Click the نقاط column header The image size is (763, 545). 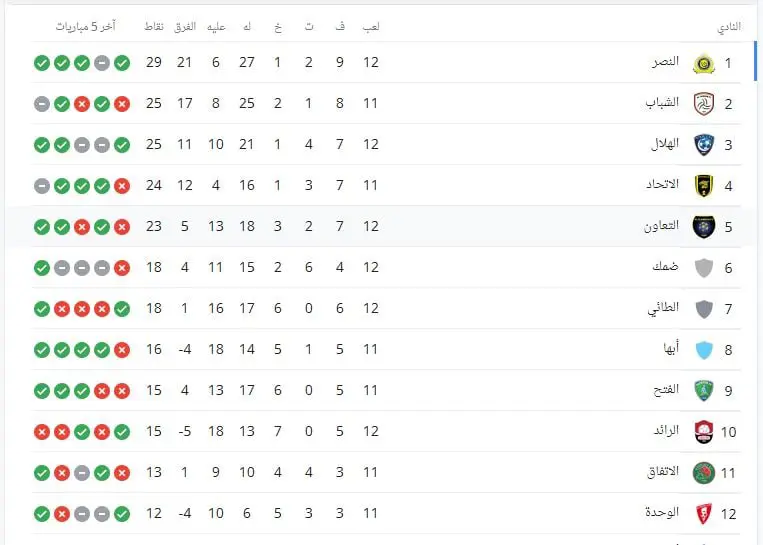154,27
